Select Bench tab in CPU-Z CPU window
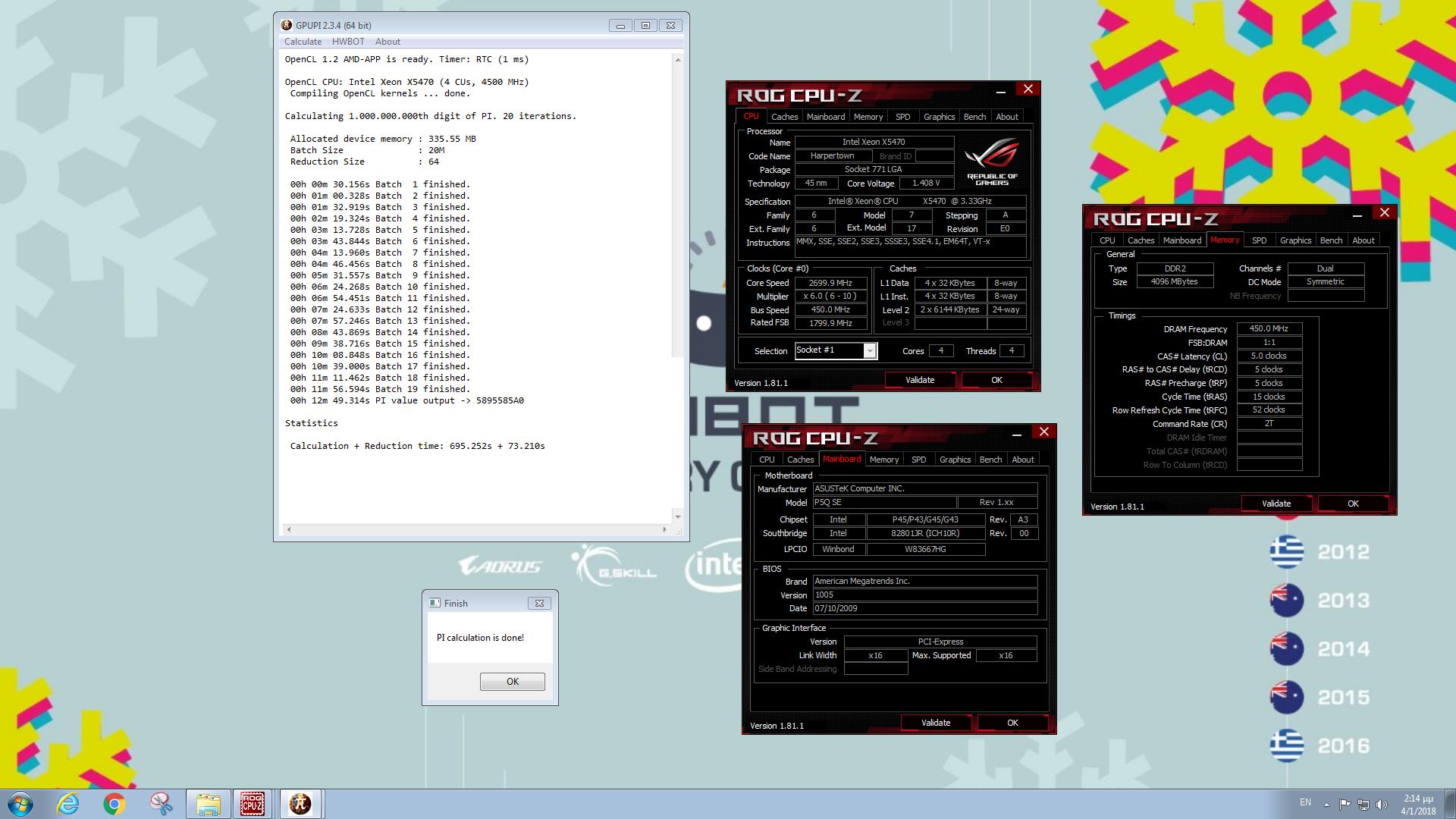This screenshot has width=1456, height=819. tap(974, 117)
